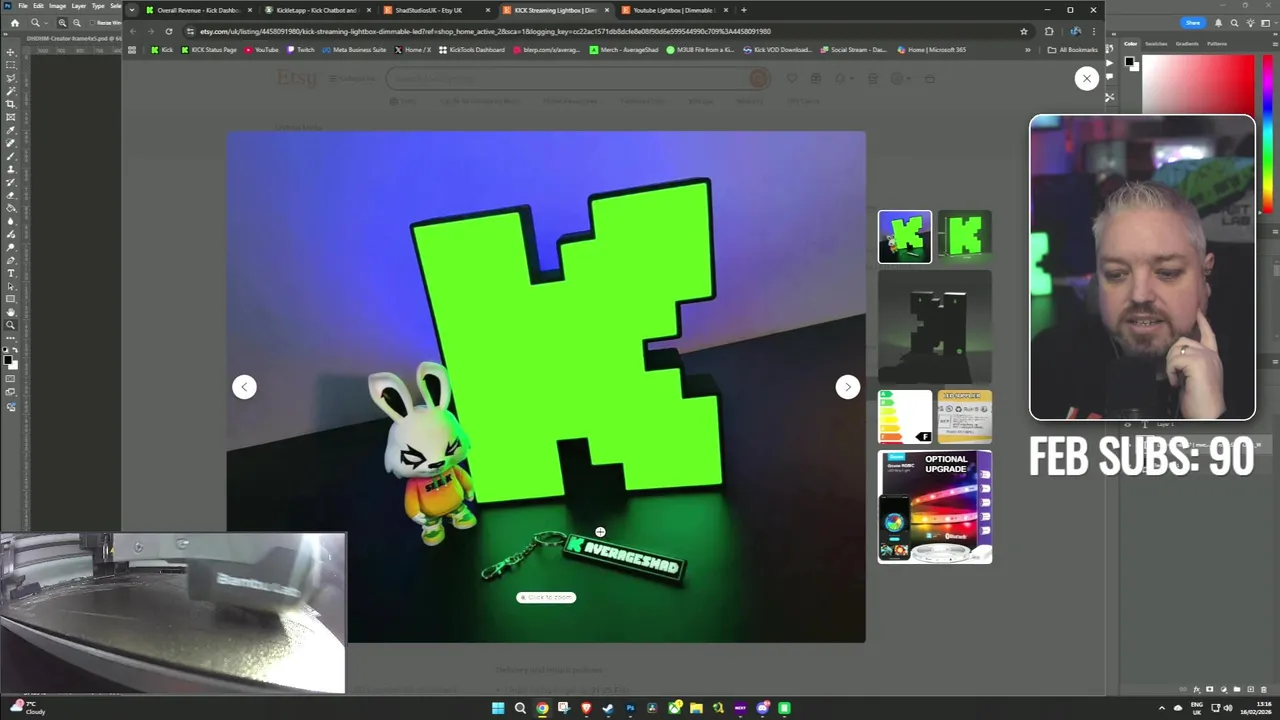Open the Twitch bookmark
The image size is (1280, 720).
[301, 49]
